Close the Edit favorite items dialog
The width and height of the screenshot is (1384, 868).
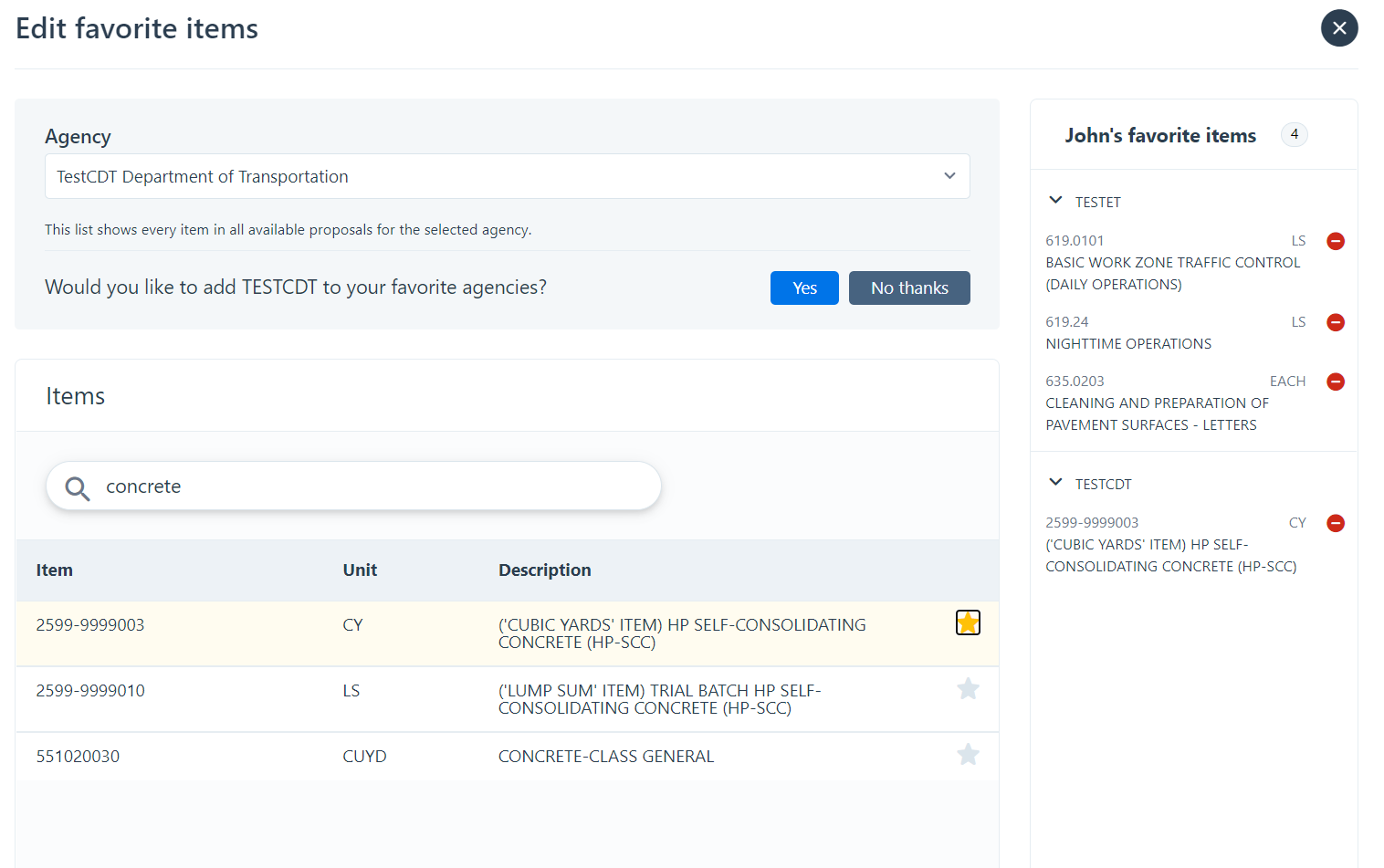(1338, 28)
